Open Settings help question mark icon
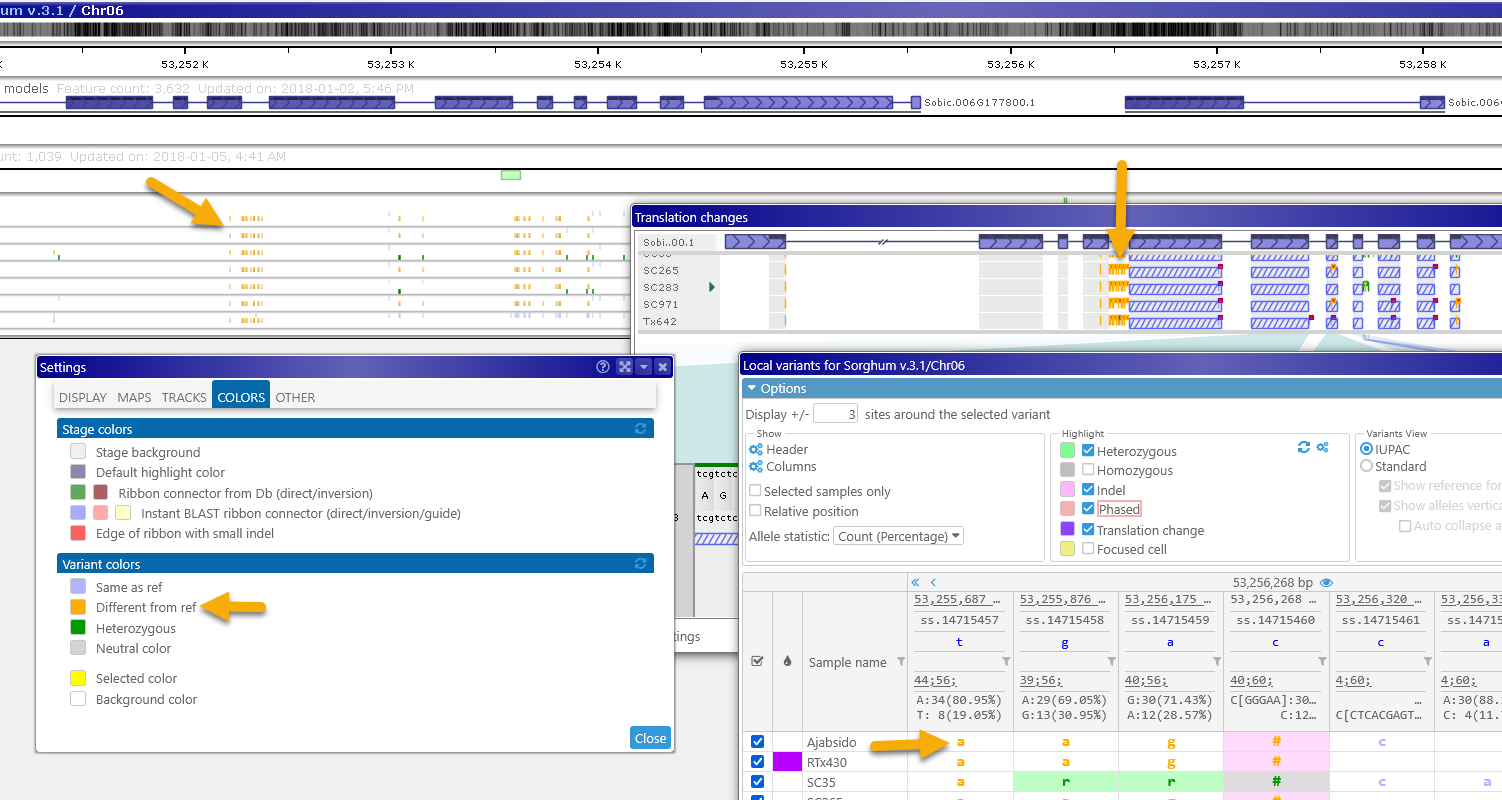 (x=603, y=367)
